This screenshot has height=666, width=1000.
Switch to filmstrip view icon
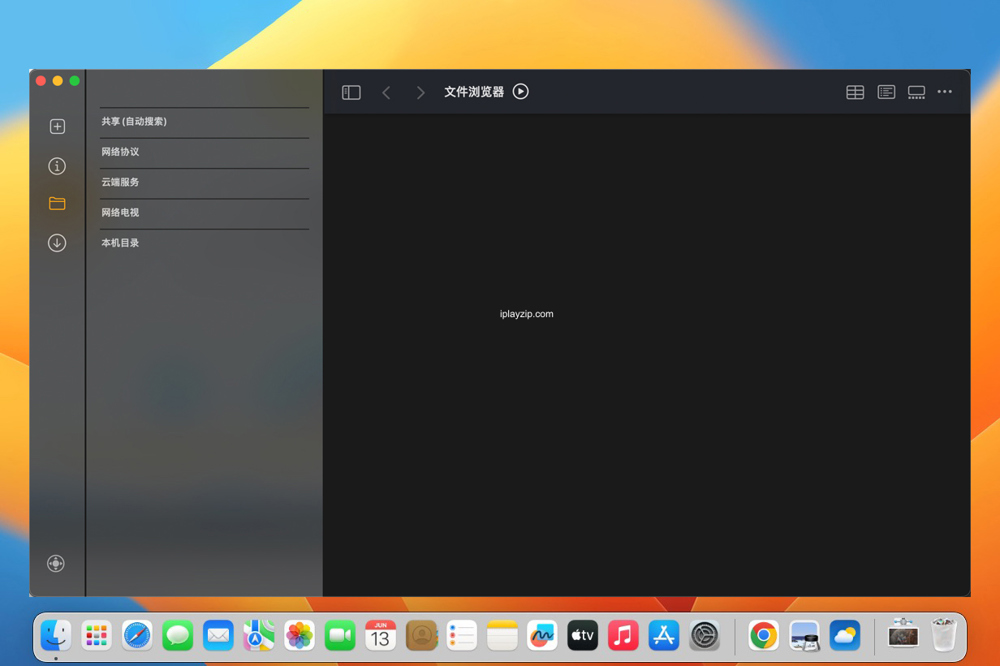tap(916, 92)
